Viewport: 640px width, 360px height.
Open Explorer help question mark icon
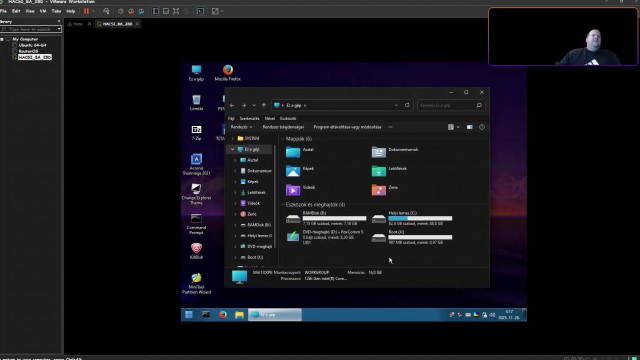(x=482, y=127)
